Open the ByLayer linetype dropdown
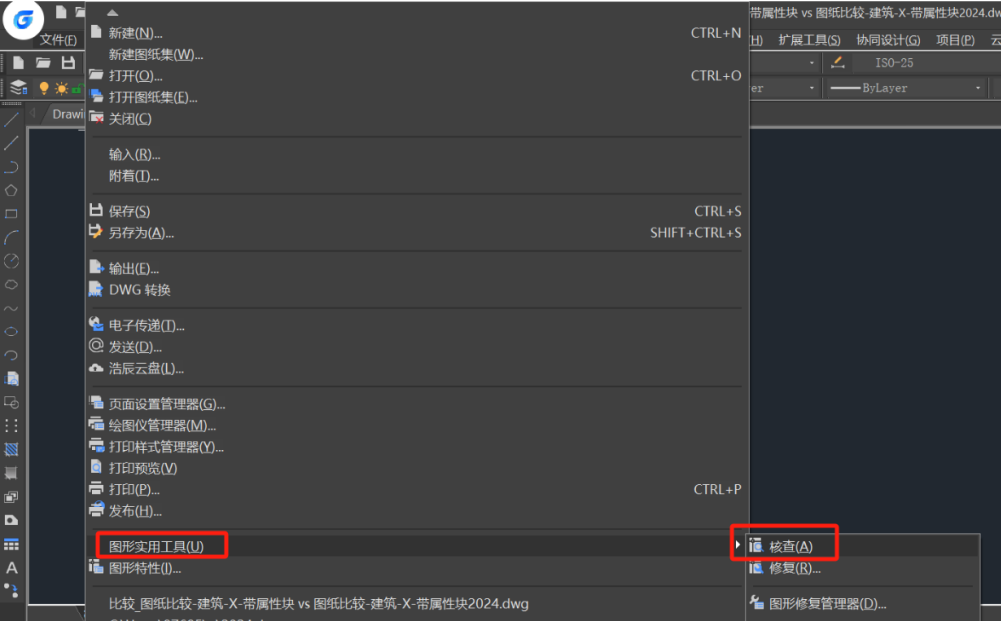This screenshot has width=1001, height=621. (x=906, y=88)
